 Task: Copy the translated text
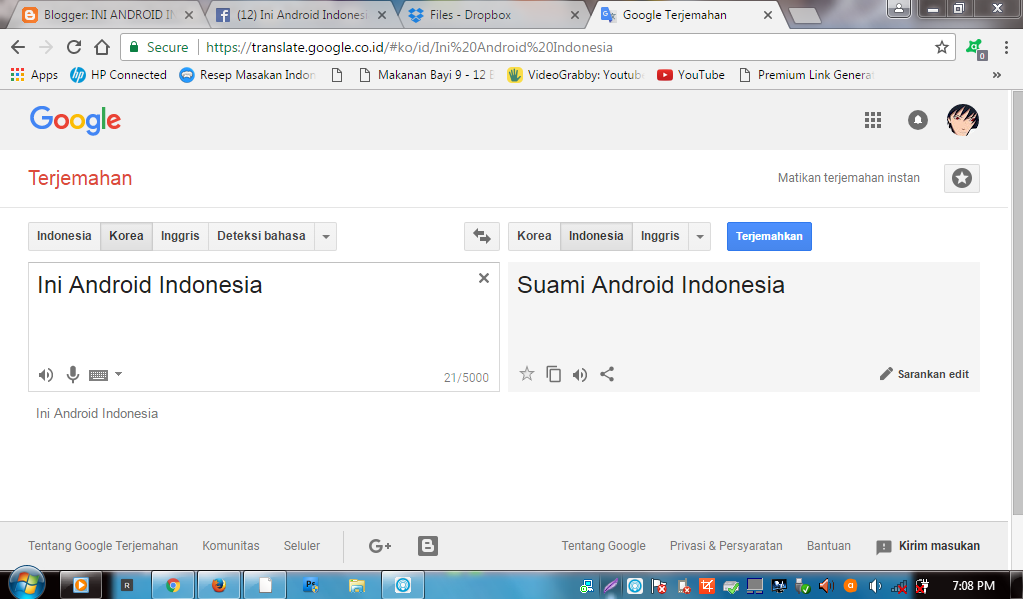point(553,374)
